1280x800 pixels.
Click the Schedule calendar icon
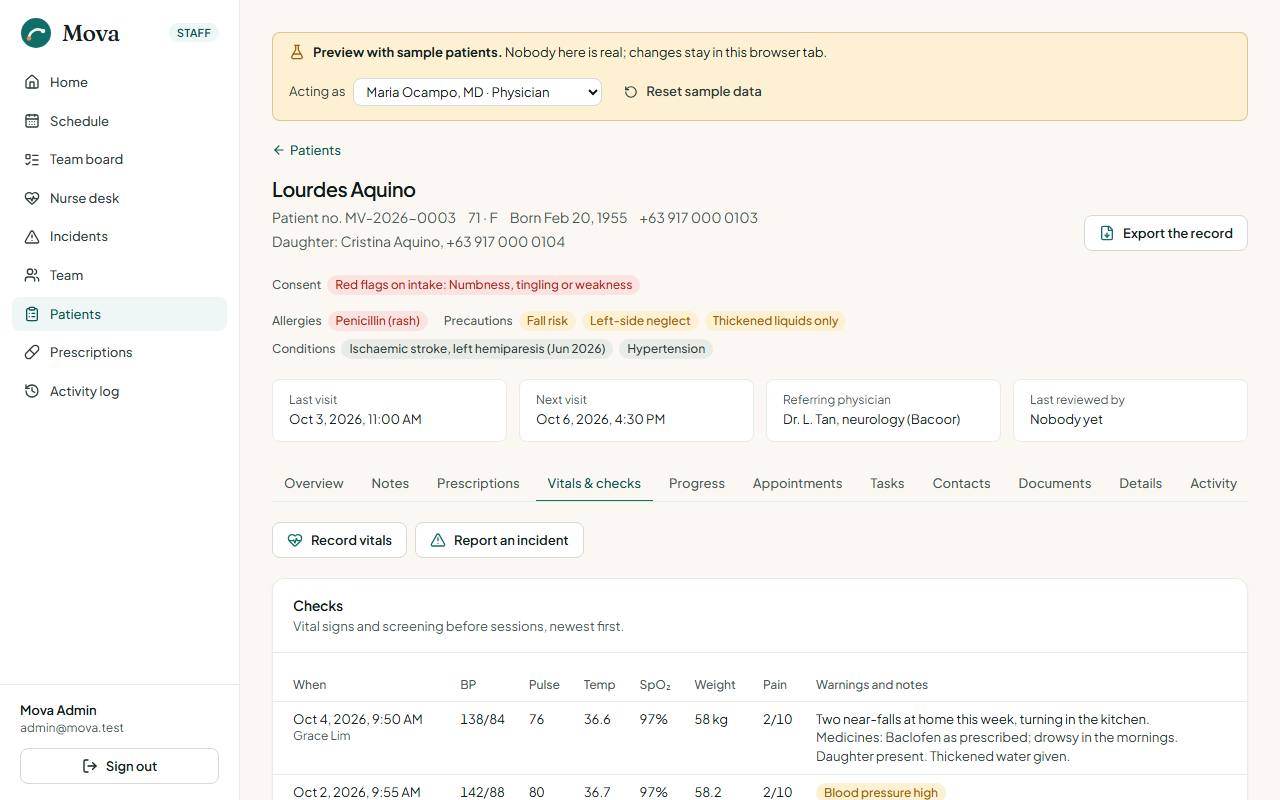(x=32, y=121)
